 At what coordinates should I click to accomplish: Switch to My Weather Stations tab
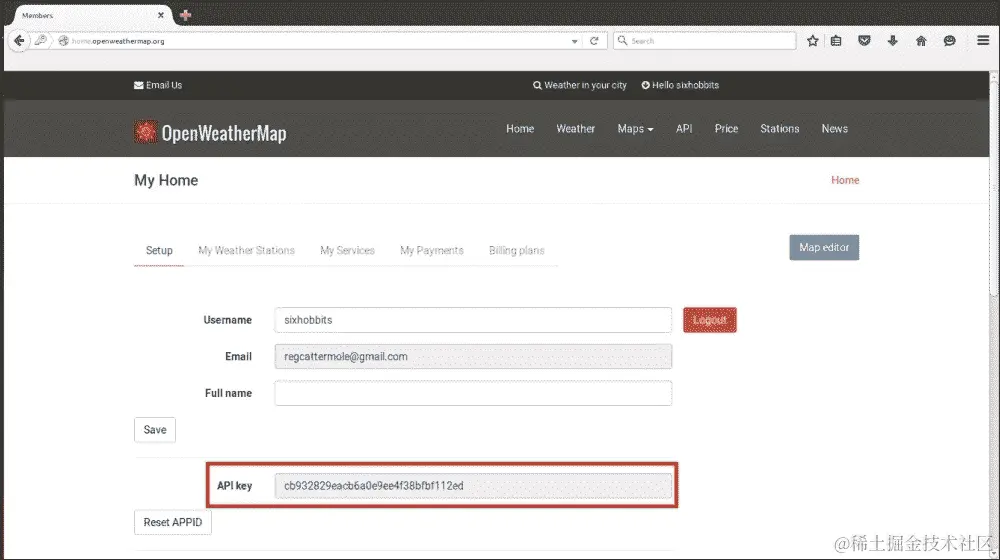pos(246,251)
